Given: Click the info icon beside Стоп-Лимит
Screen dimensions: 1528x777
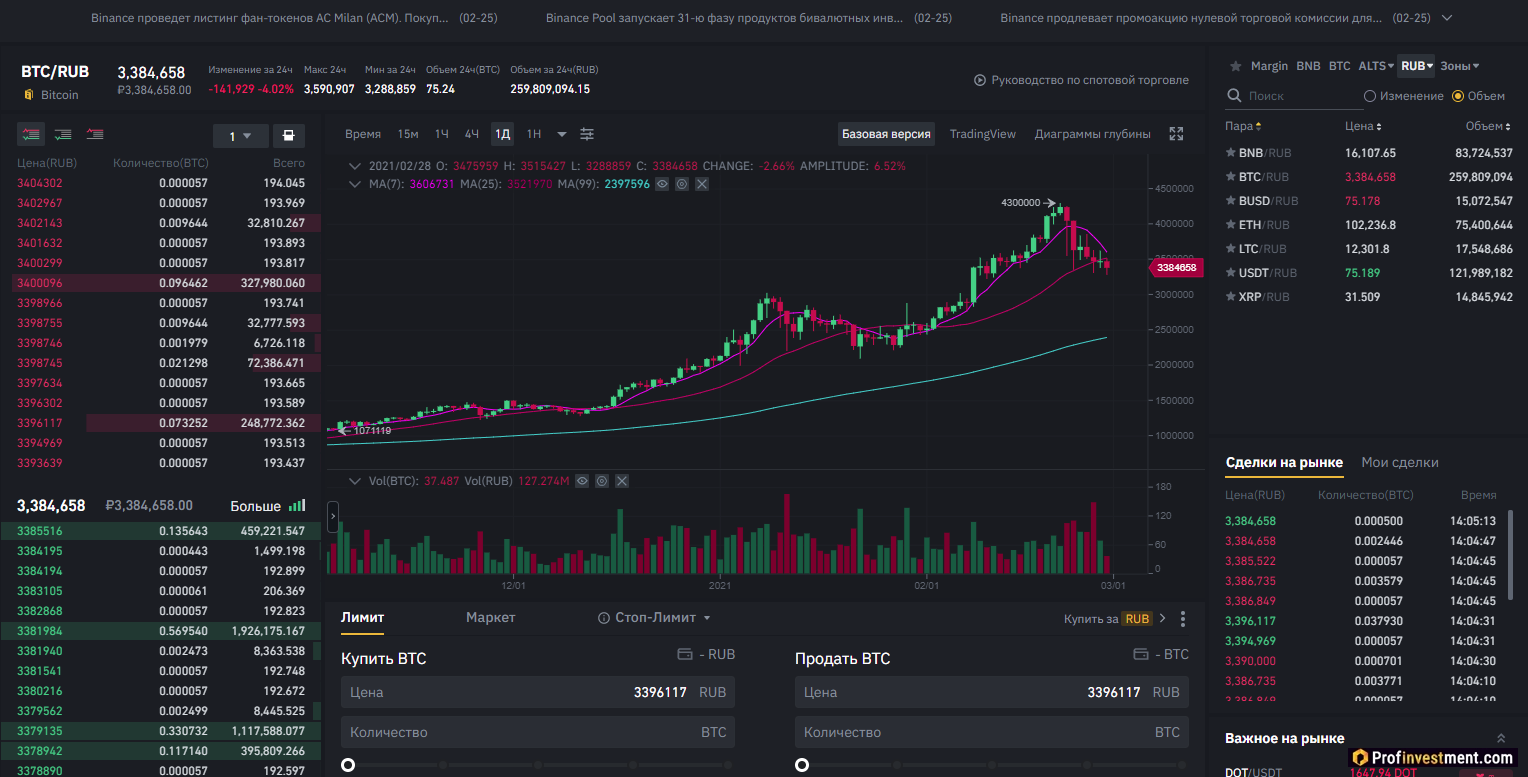Looking at the screenshot, I should (x=603, y=618).
